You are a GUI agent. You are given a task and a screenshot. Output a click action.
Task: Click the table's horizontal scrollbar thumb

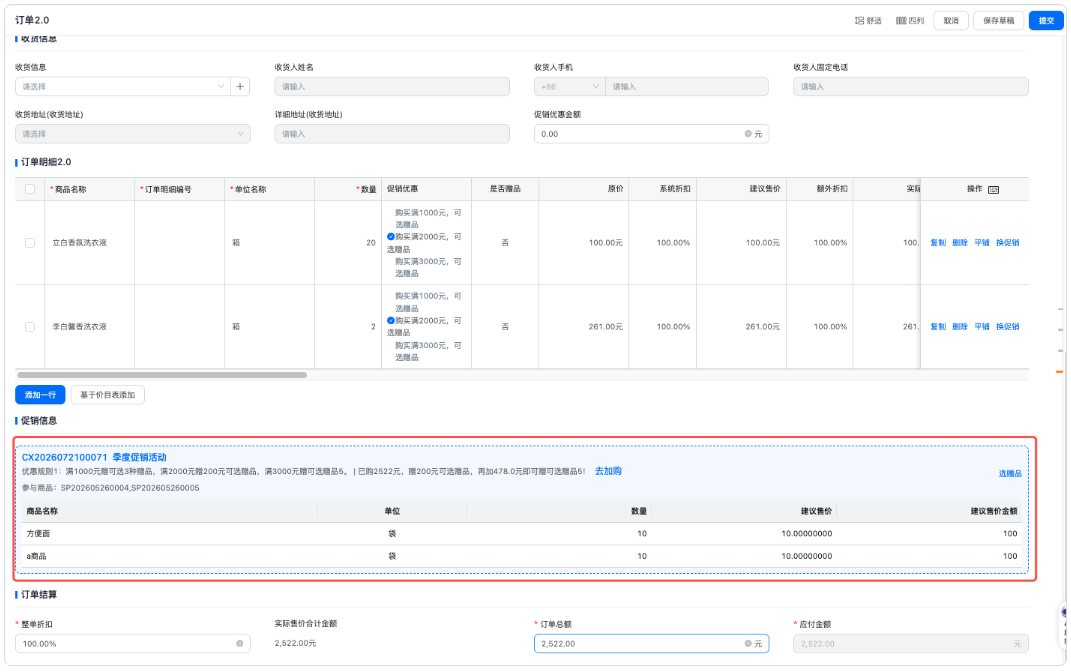point(162,375)
